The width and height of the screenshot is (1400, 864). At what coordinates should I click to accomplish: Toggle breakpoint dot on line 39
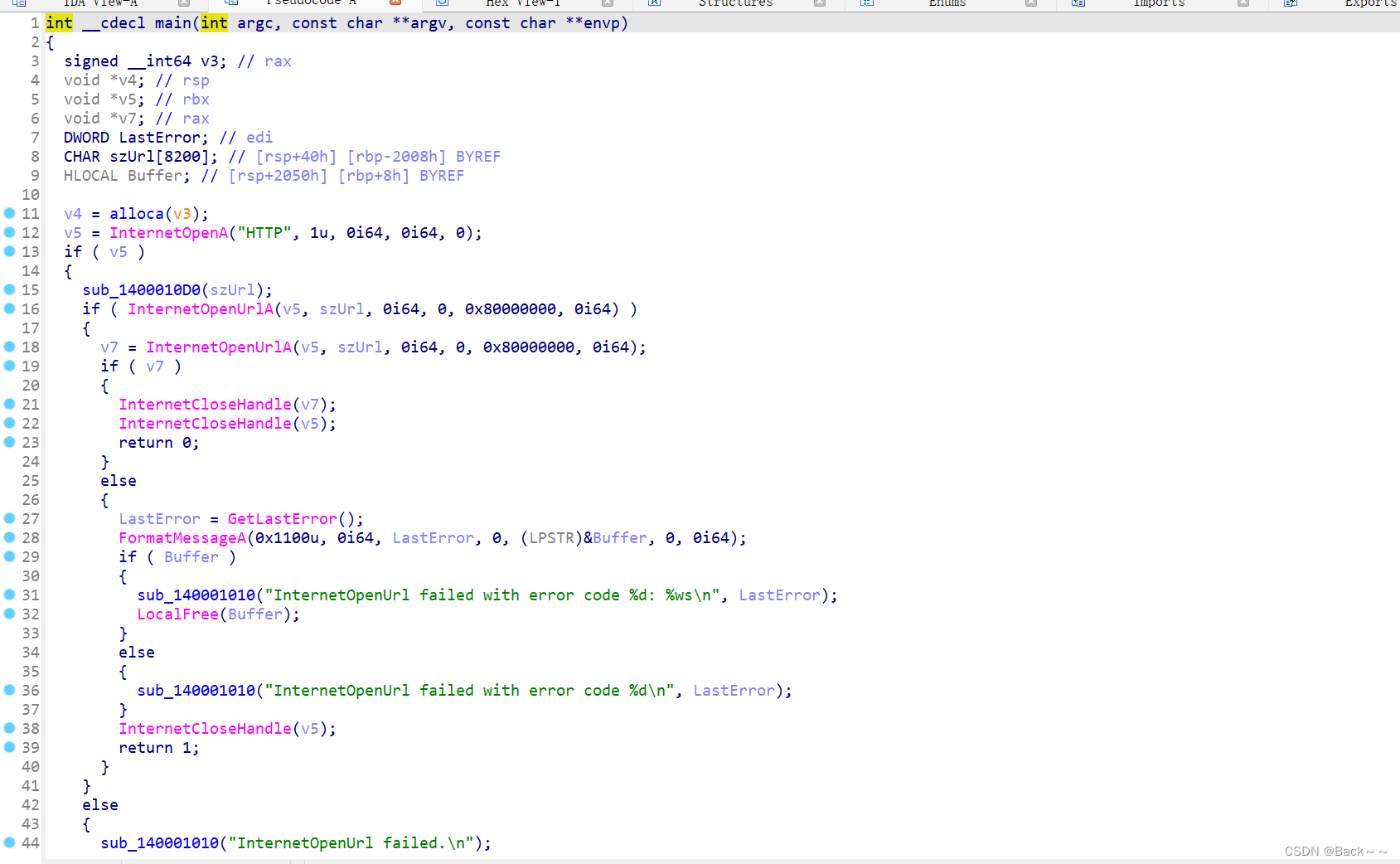10,747
